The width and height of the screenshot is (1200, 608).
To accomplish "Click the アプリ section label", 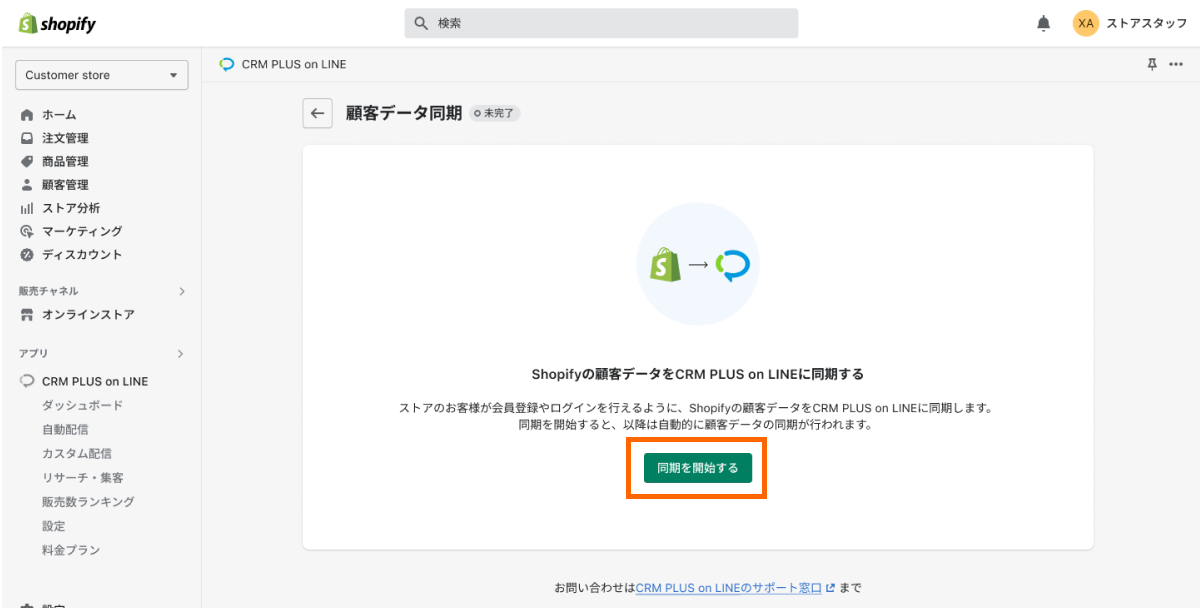I will [34, 354].
